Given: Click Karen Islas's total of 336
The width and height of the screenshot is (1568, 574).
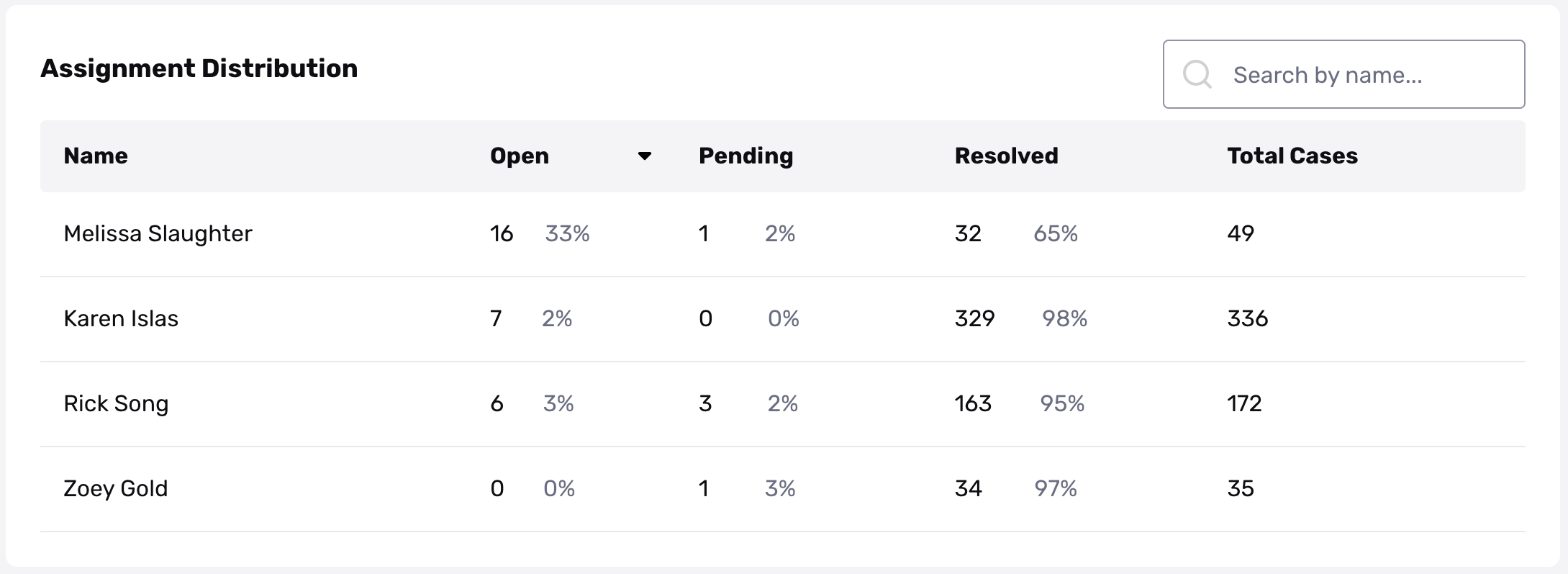Looking at the screenshot, I should coord(1248,318).
